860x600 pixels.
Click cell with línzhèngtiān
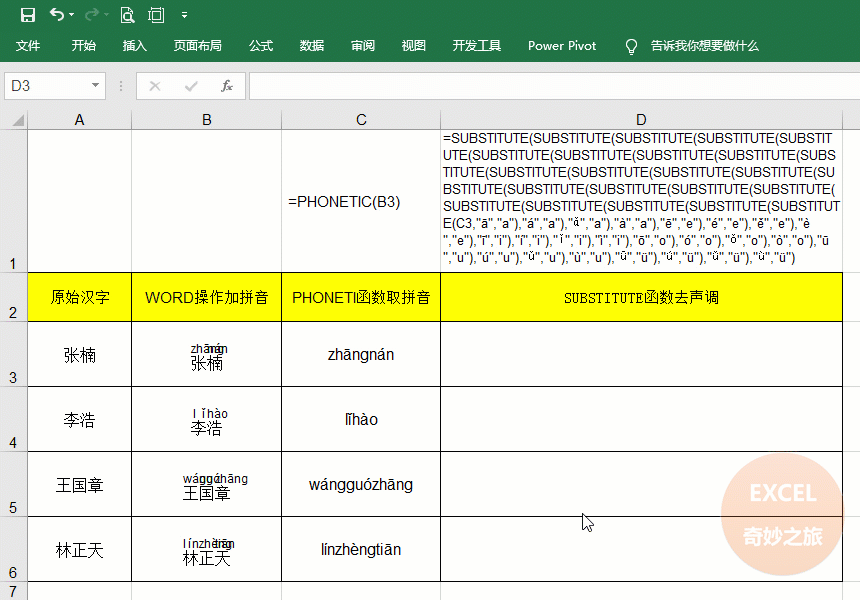[361, 549]
